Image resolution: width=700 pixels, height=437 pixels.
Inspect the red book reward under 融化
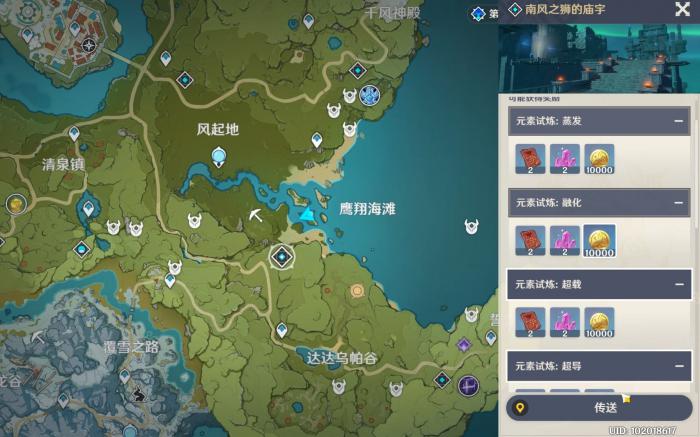[530, 241]
